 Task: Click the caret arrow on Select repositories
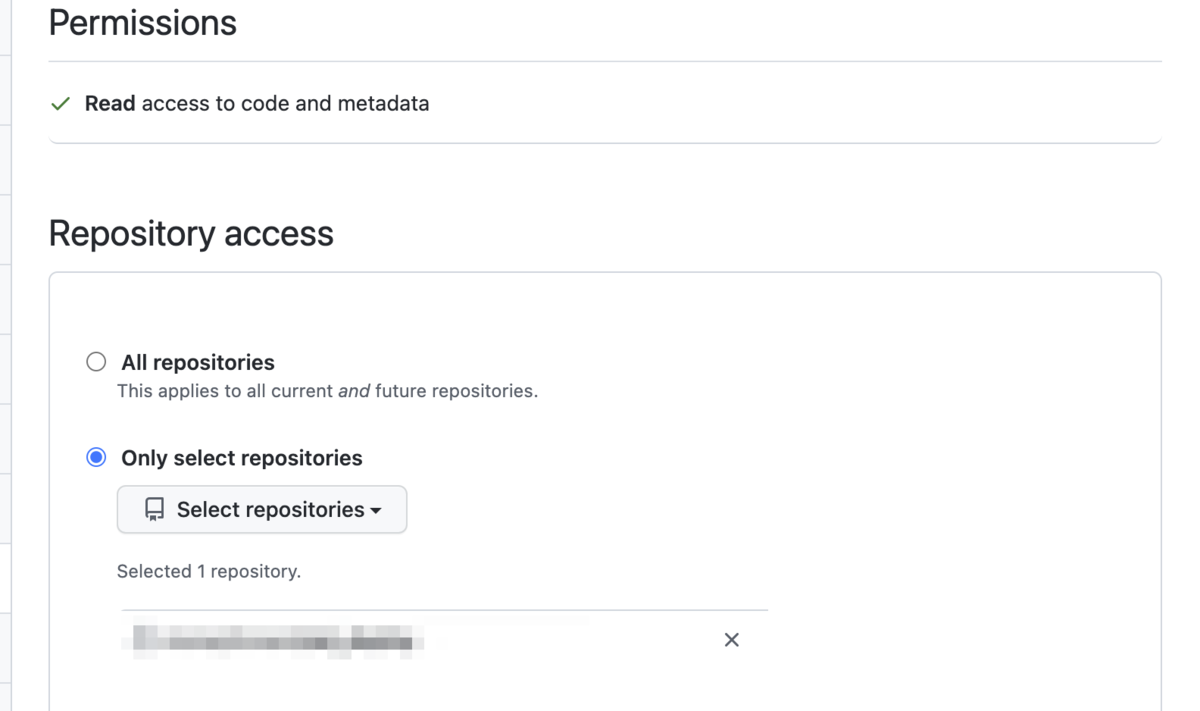tap(376, 511)
